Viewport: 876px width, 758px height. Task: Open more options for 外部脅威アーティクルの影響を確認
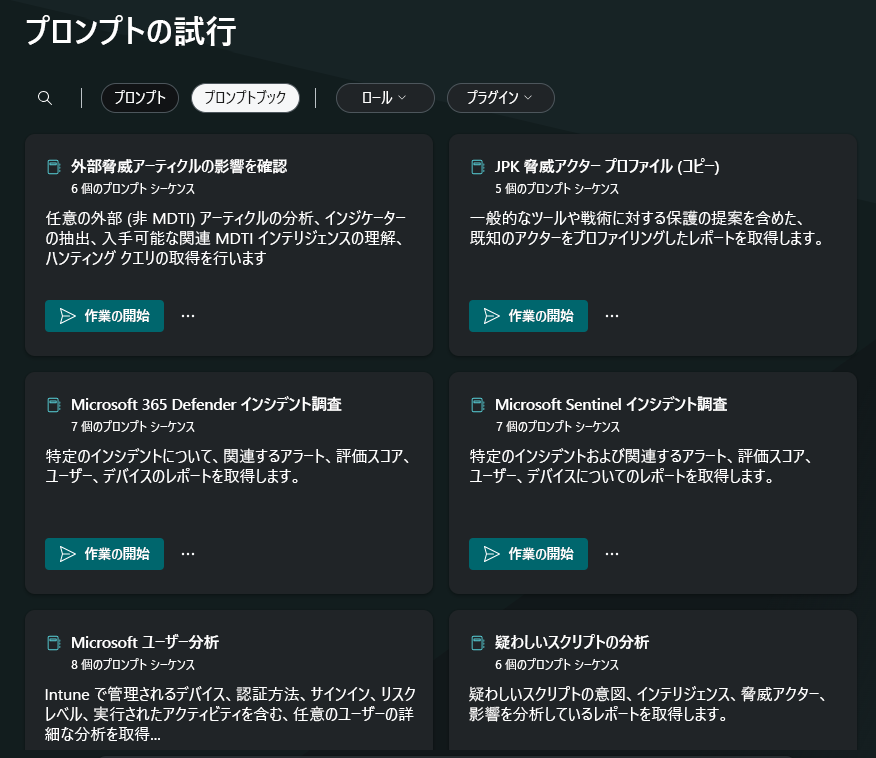tap(187, 315)
